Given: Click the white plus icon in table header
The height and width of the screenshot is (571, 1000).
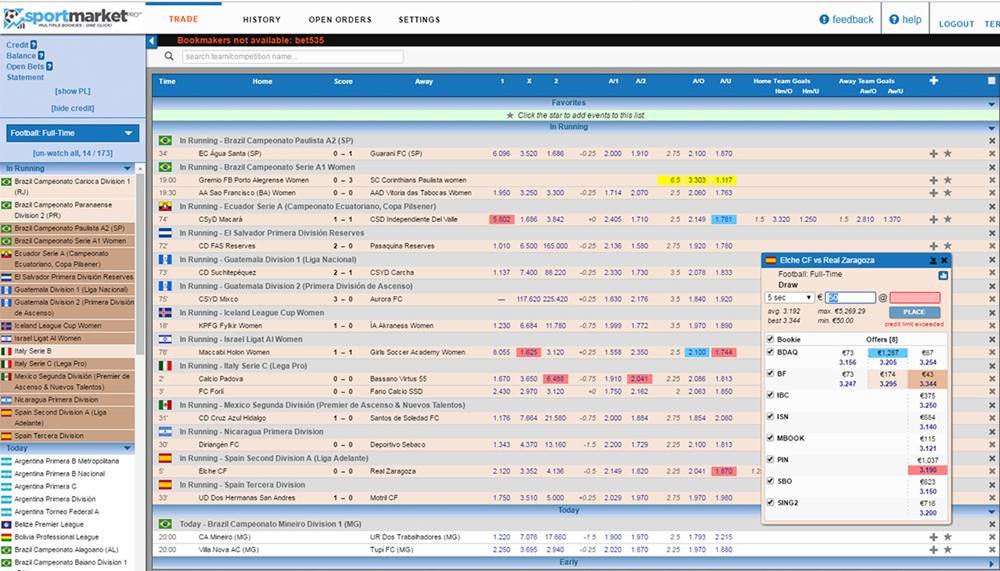Looking at the screenshot, I should [934, 81].
